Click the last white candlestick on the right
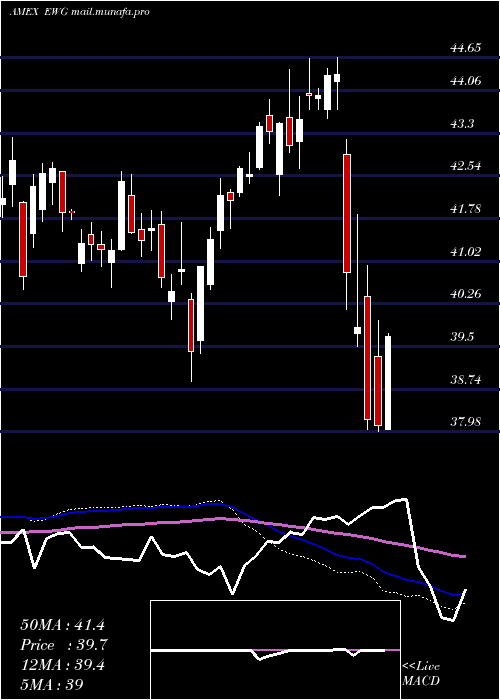This screenshot has height=700, width=500. tap(388, 383)
